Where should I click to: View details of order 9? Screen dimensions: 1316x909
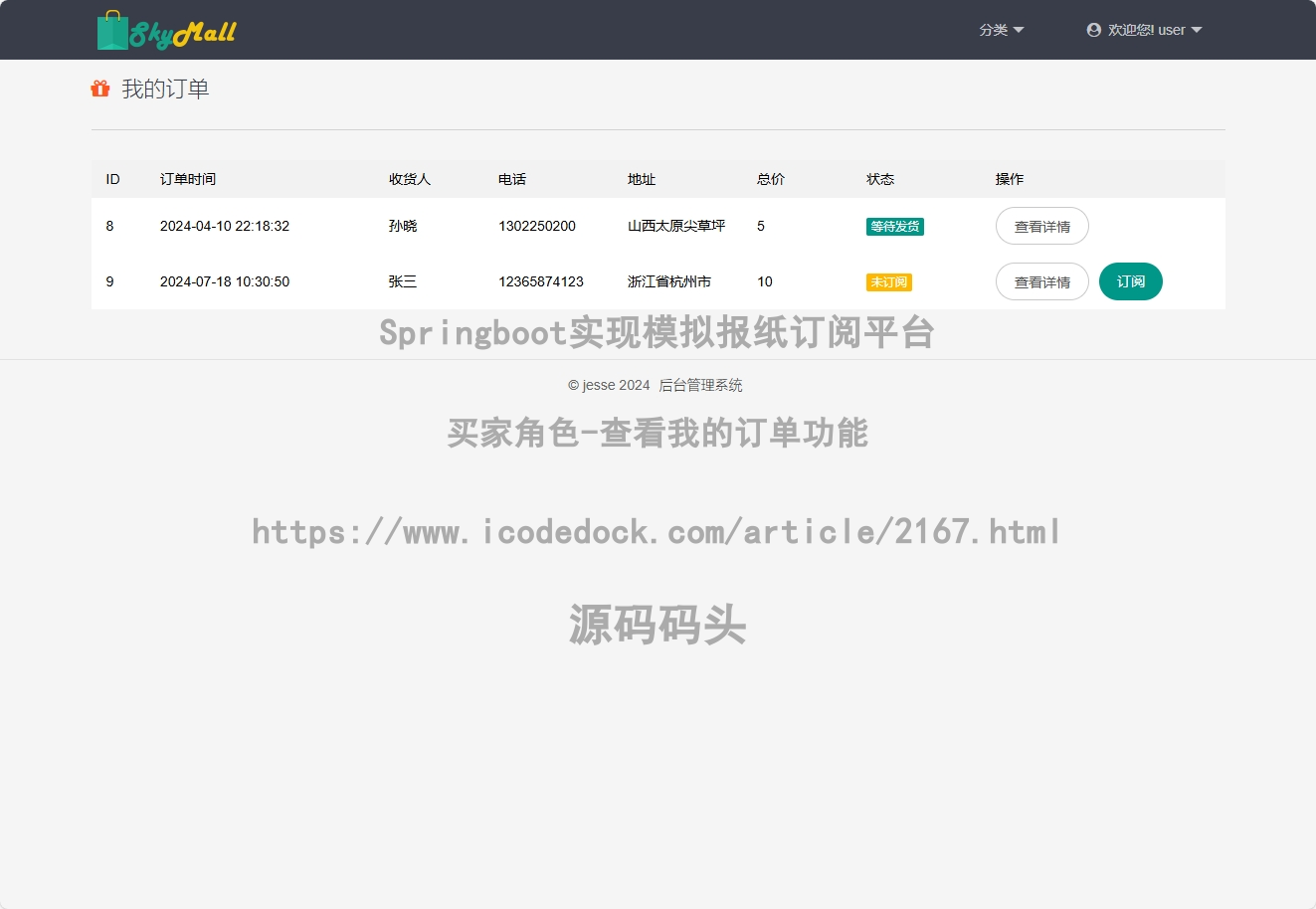(x=1042, y=281)
